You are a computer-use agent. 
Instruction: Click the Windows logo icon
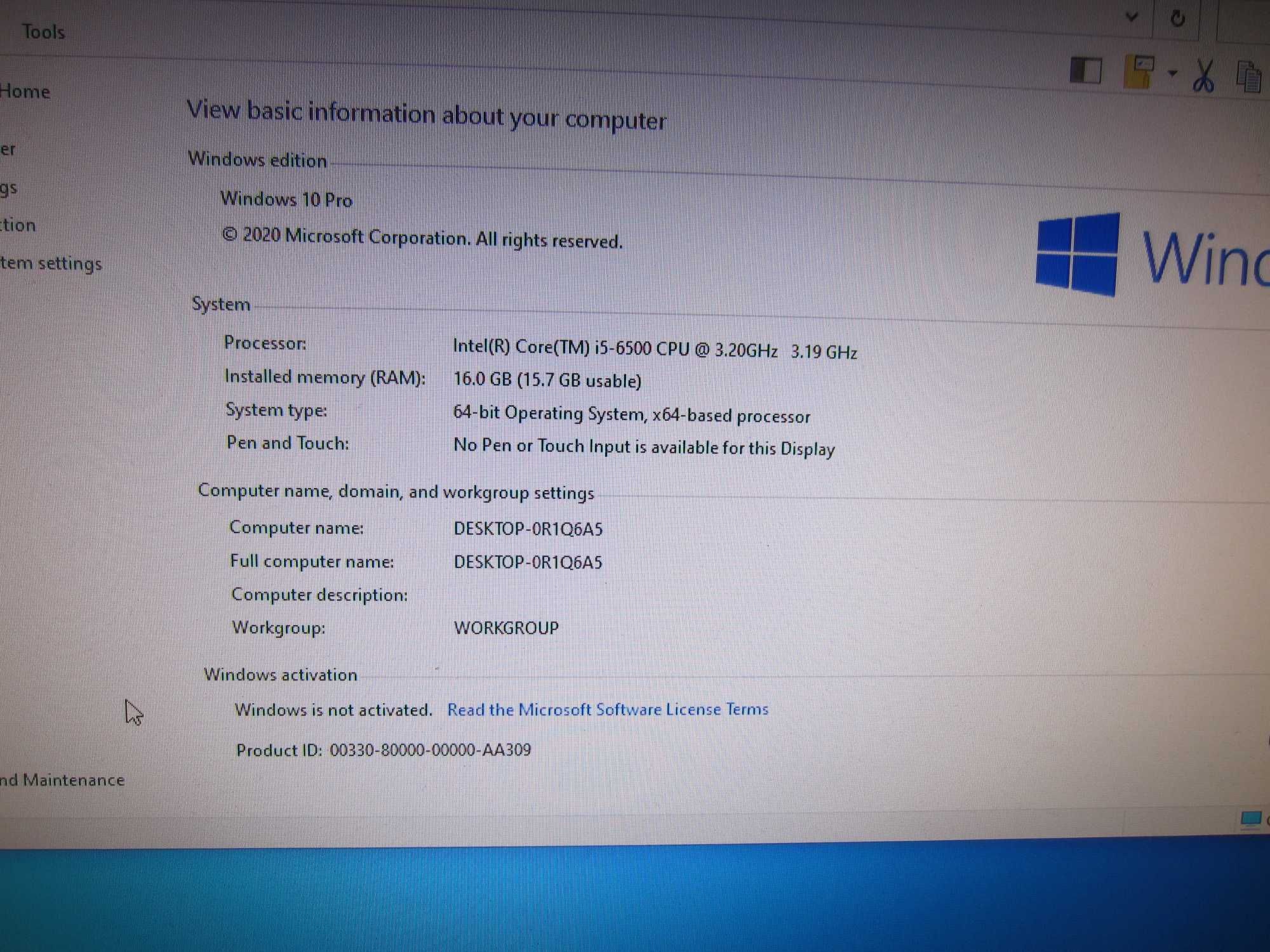1077,255
